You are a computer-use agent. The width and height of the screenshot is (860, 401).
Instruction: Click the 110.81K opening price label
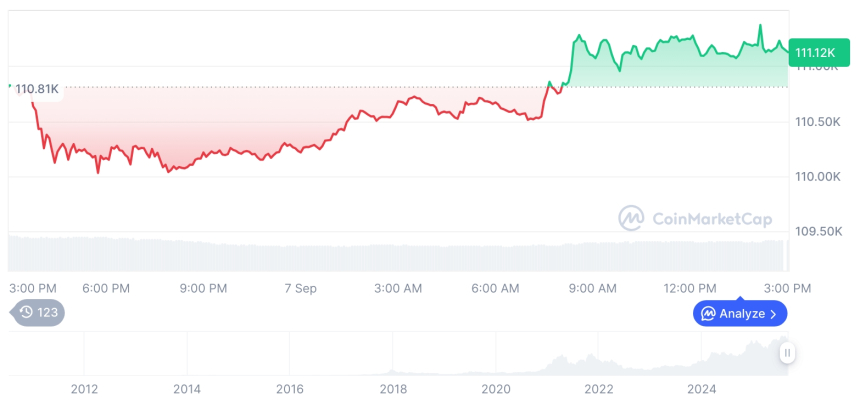37,89
